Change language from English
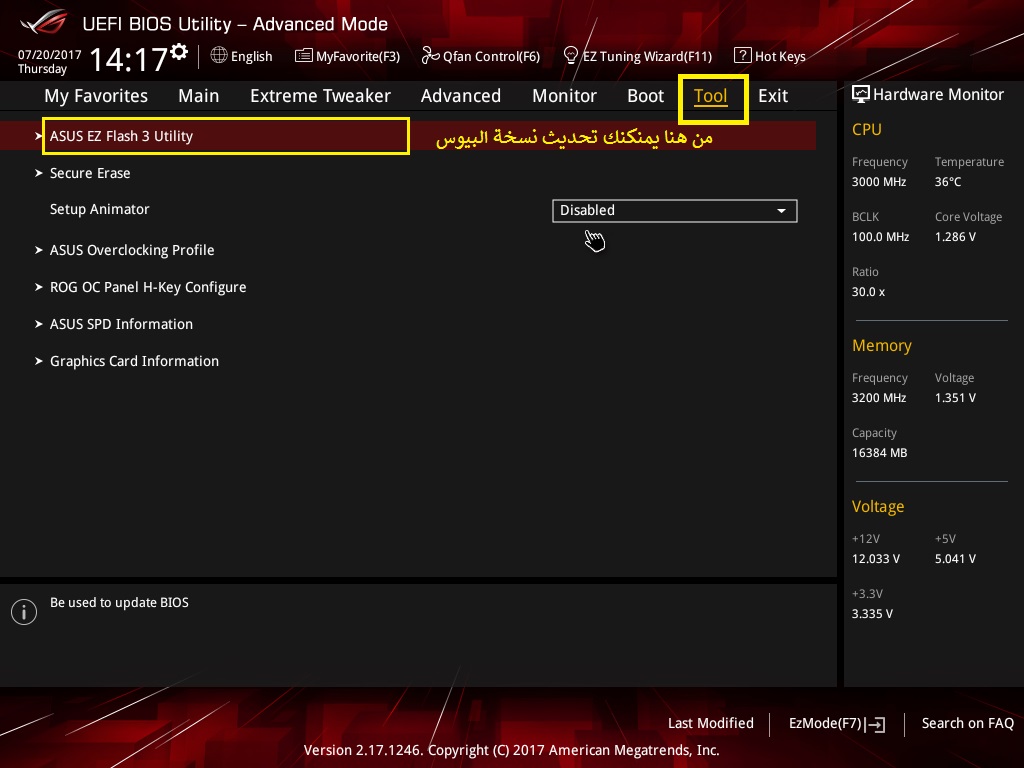The height and width of the screenshot is (768, 1024). (x=251, y=56)
